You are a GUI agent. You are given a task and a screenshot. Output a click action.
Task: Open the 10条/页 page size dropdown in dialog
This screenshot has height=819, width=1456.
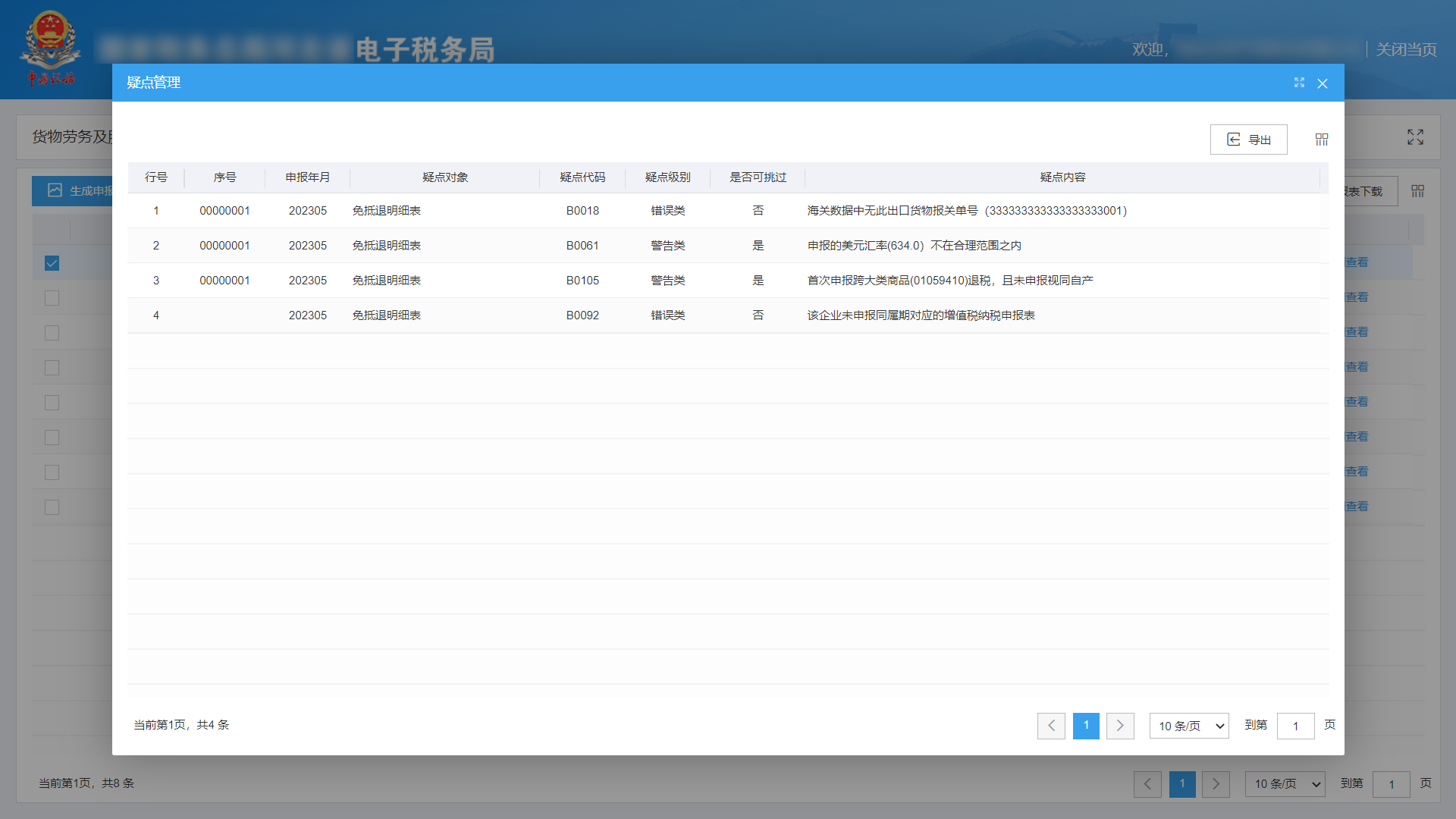pyautogui.click(x=1188, y=726)
